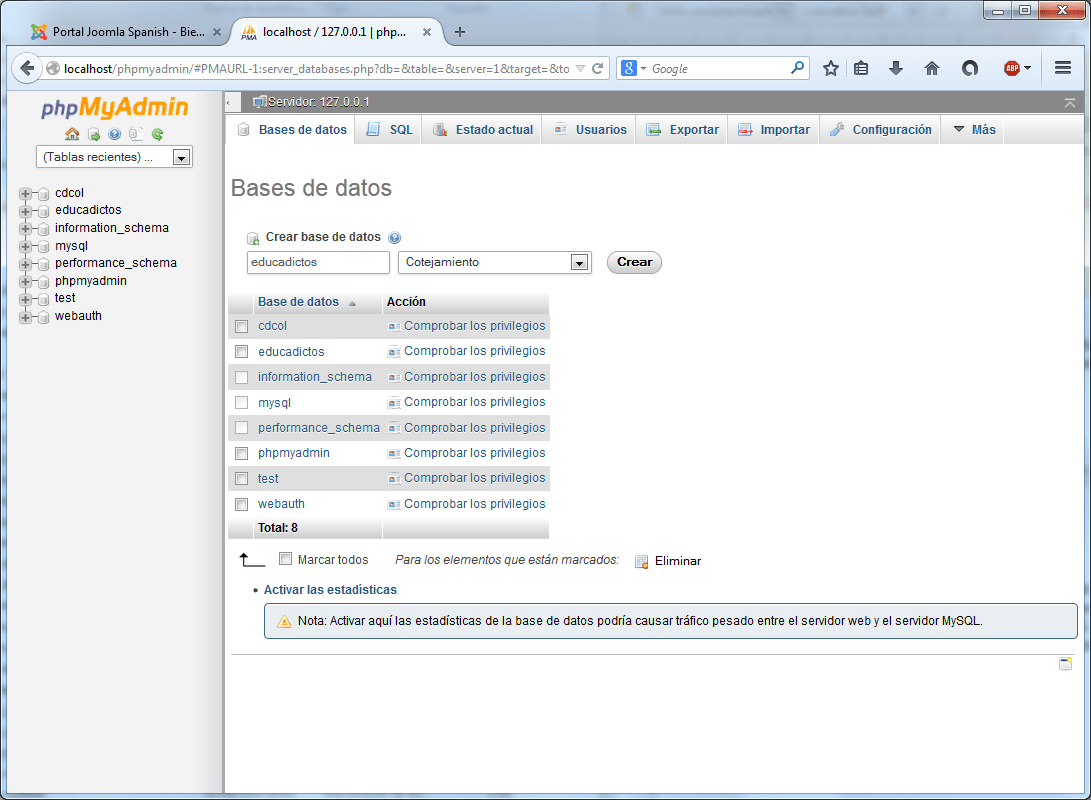
Task: Expand the test tree node
Action: pos(25,299)
